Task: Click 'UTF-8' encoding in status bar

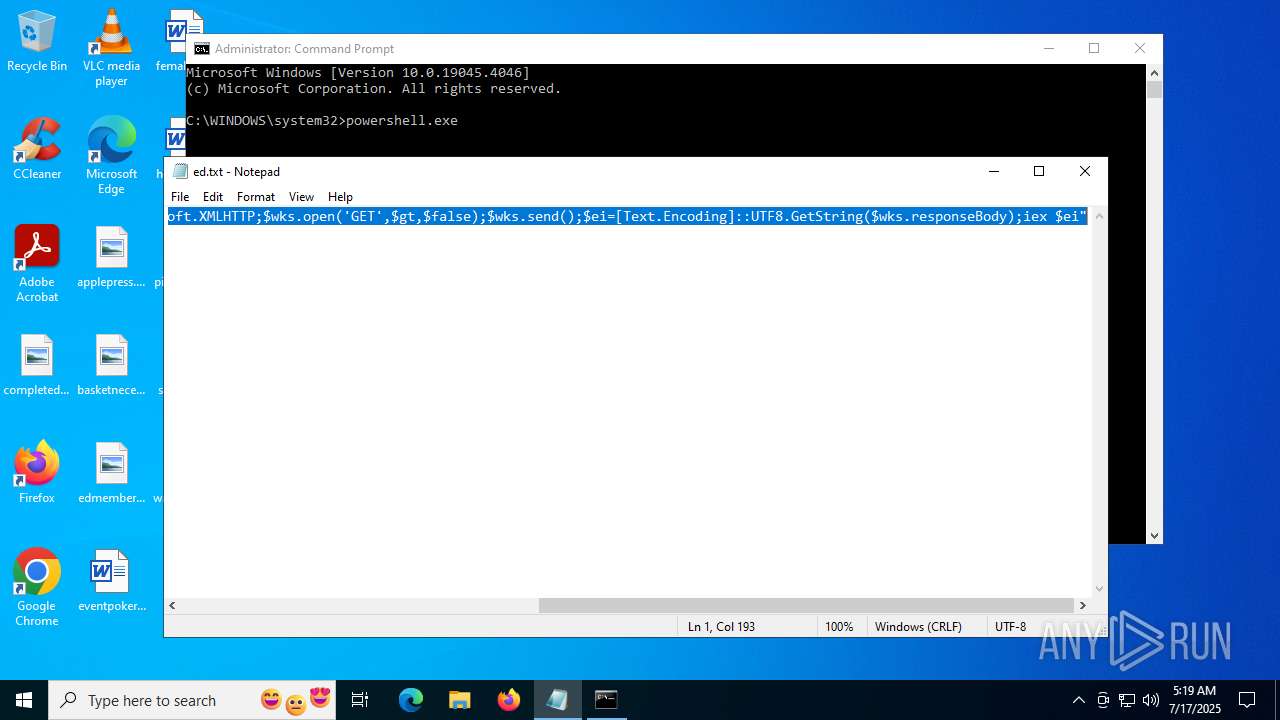Action: [1010, 626]
